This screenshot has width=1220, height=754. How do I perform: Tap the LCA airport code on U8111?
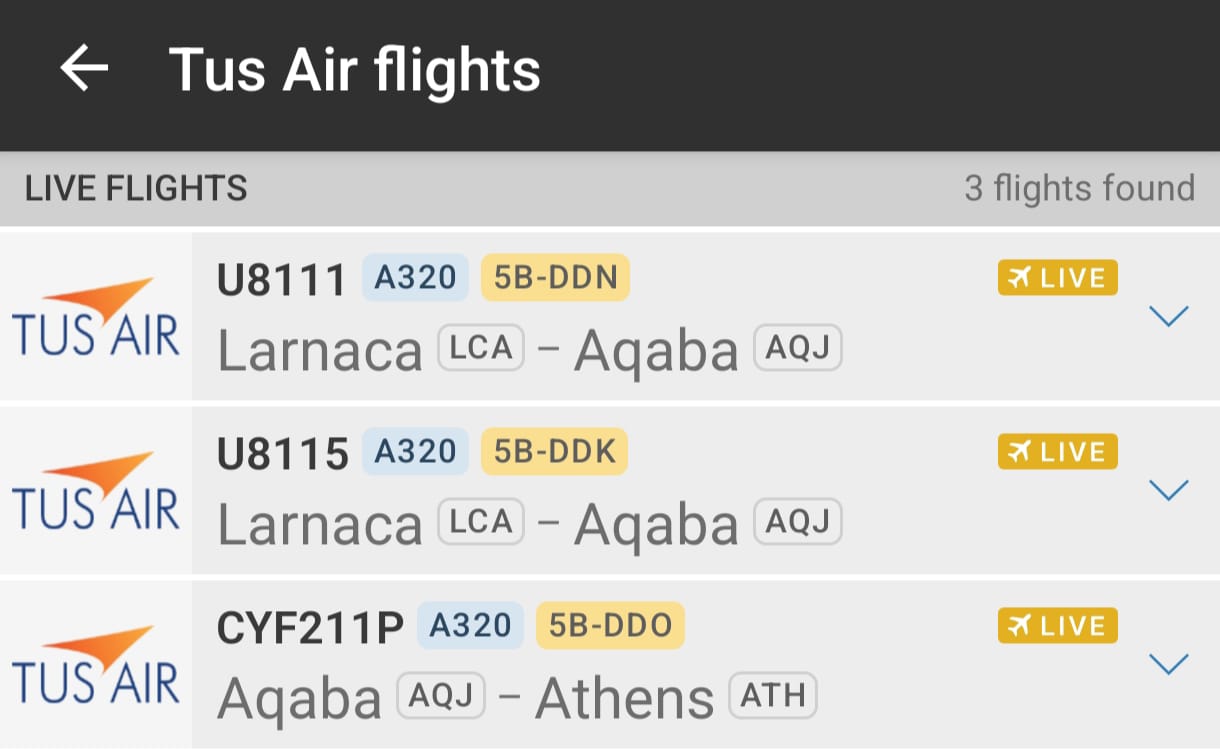coord(481,348)
